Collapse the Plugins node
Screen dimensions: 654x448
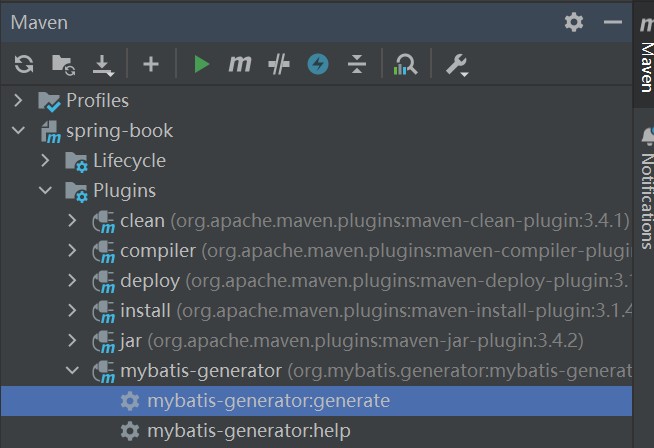tap(45, 191)
